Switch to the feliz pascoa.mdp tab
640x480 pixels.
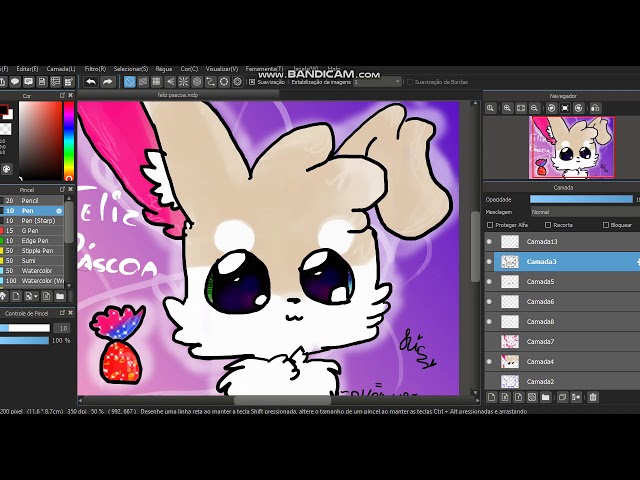click(x=178, y=95)
